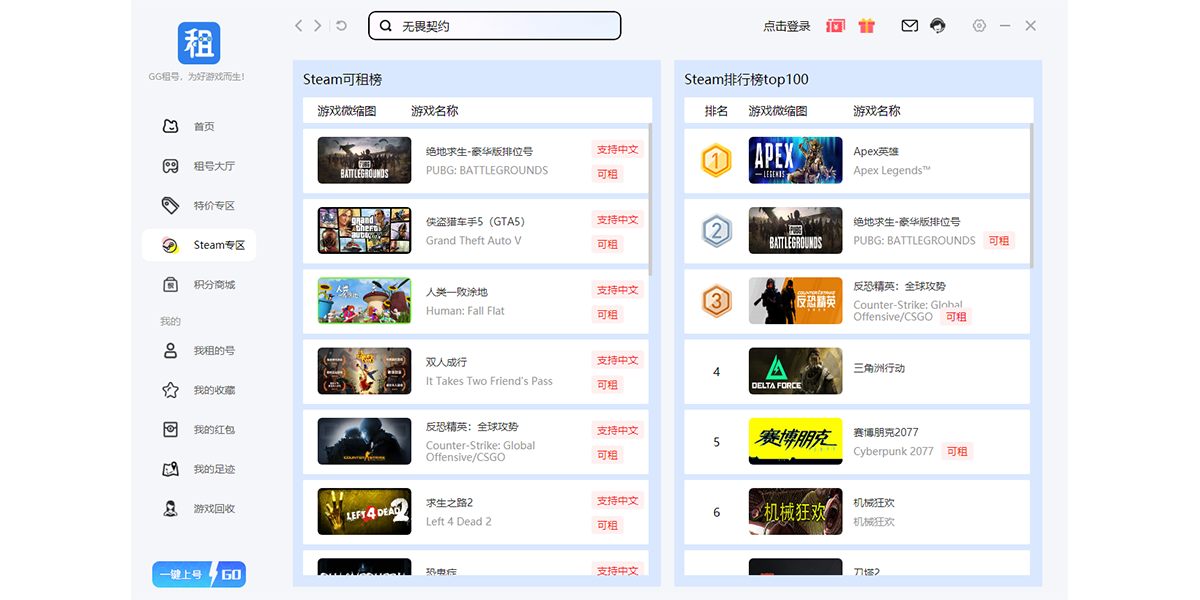Click 可租 tag beside Cyberpunk 2077
The height and width of the screenshot is (600, 1200).
point(957,451)
